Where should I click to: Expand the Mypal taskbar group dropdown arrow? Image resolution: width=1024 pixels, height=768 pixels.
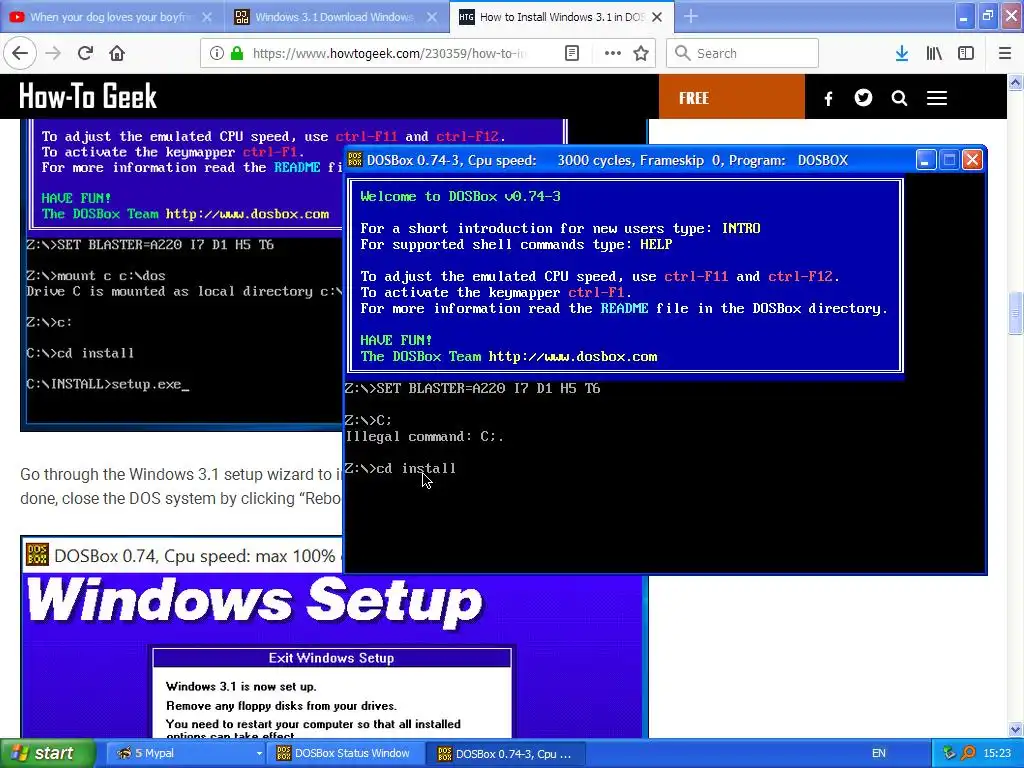coord(259,754)
